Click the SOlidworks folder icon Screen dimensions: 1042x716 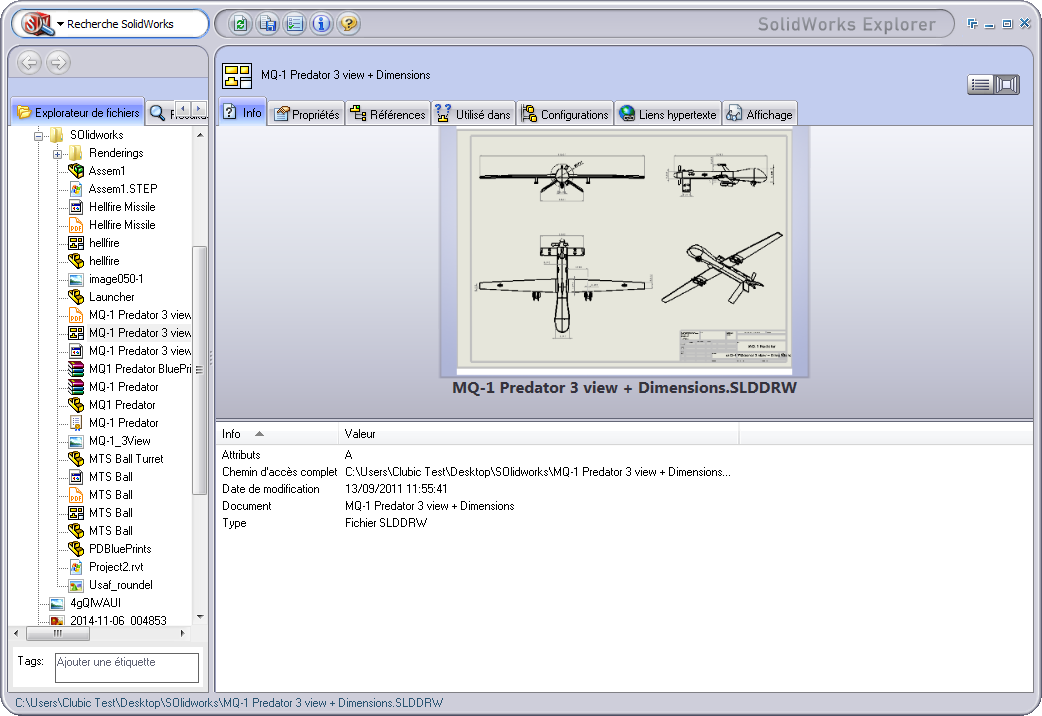58,135
